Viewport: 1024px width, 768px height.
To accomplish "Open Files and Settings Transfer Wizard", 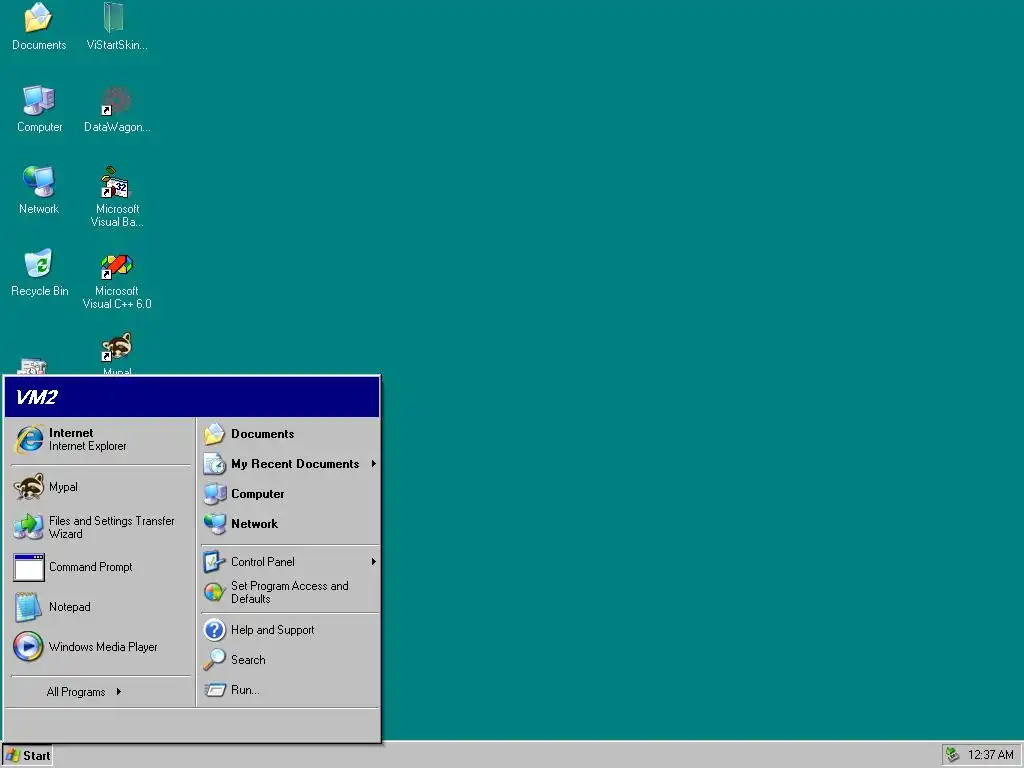I will tap(101, 527).
